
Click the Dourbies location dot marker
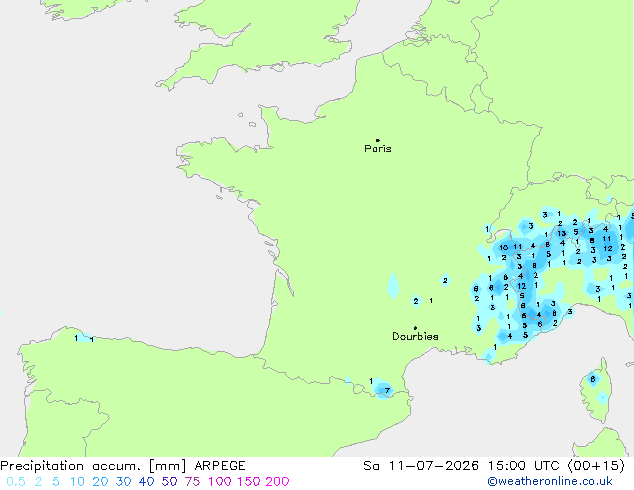pyautogui.click(x=415, y=328)
